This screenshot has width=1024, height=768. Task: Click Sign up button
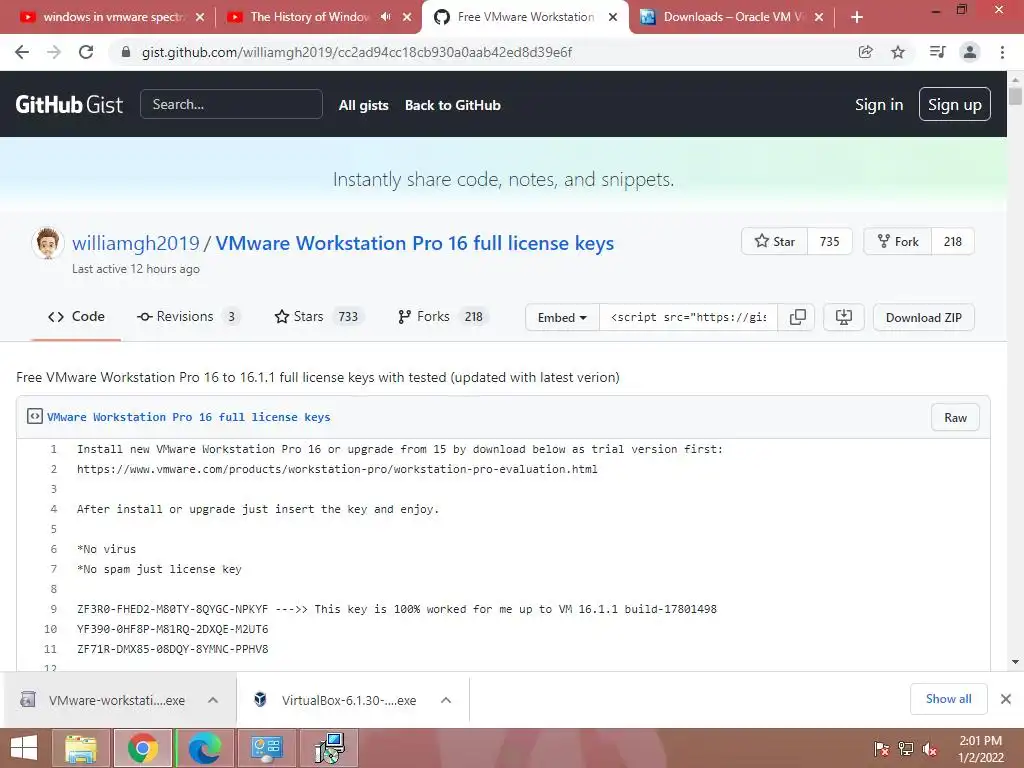click(x=955, y=104)
